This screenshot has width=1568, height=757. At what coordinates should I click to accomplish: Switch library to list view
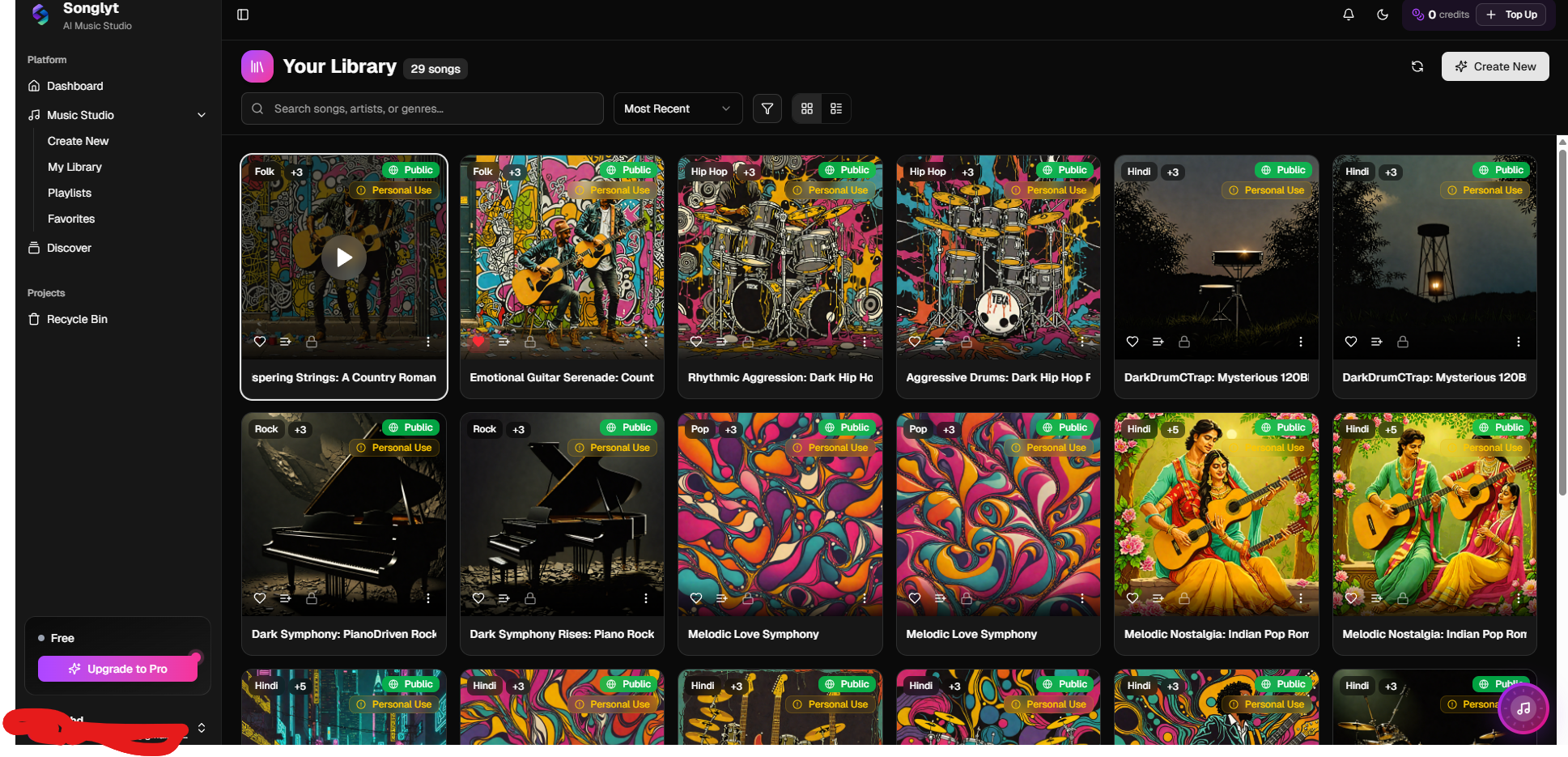click(x=836, y=108)
